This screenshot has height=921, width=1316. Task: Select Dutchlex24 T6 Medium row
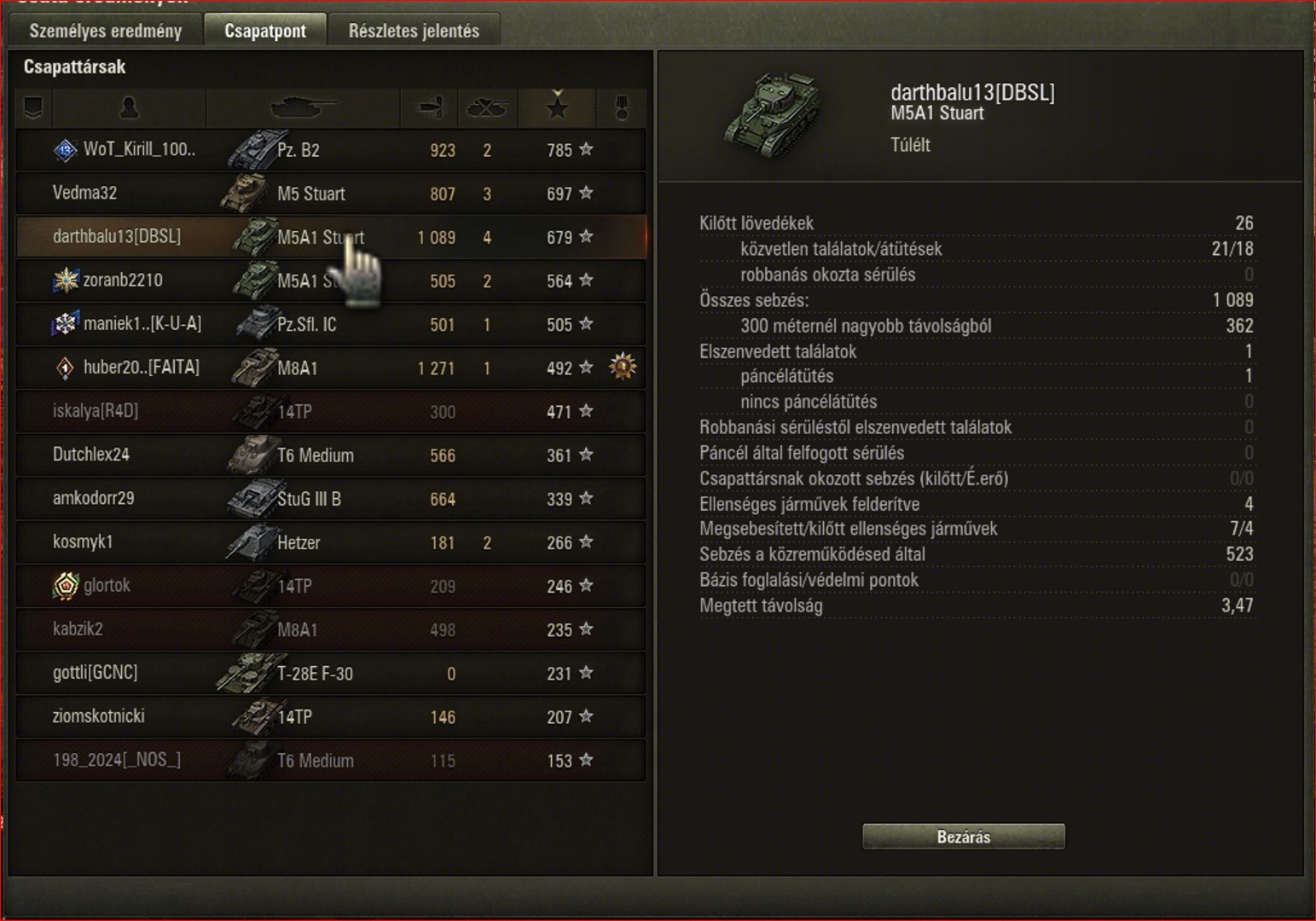pos(331,455)
